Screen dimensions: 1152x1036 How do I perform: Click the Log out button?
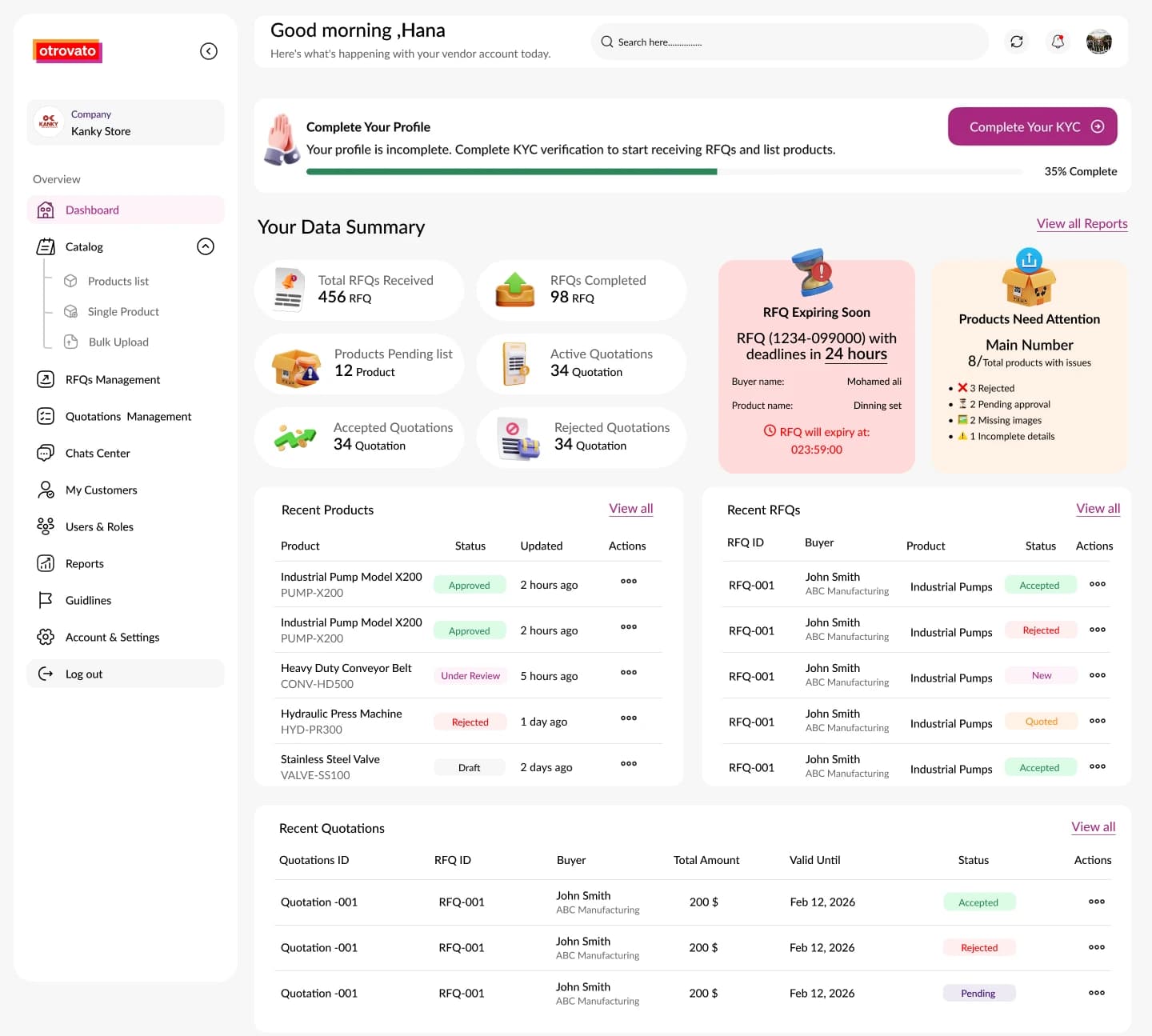(x=126, y=674)
